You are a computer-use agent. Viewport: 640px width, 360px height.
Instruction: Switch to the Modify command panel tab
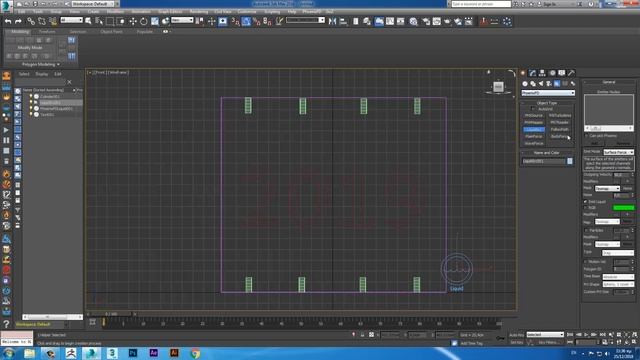tap(533, 73)
